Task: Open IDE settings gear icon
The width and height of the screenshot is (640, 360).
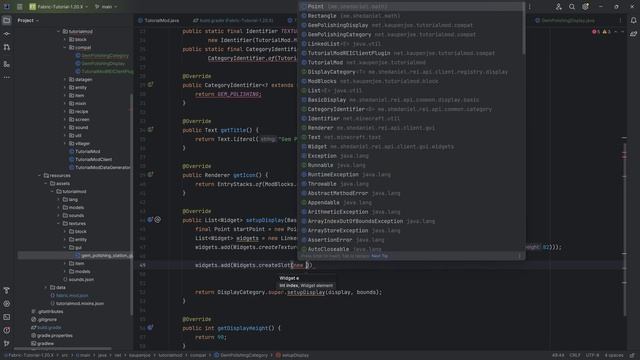Action: (x=586, y=7)
